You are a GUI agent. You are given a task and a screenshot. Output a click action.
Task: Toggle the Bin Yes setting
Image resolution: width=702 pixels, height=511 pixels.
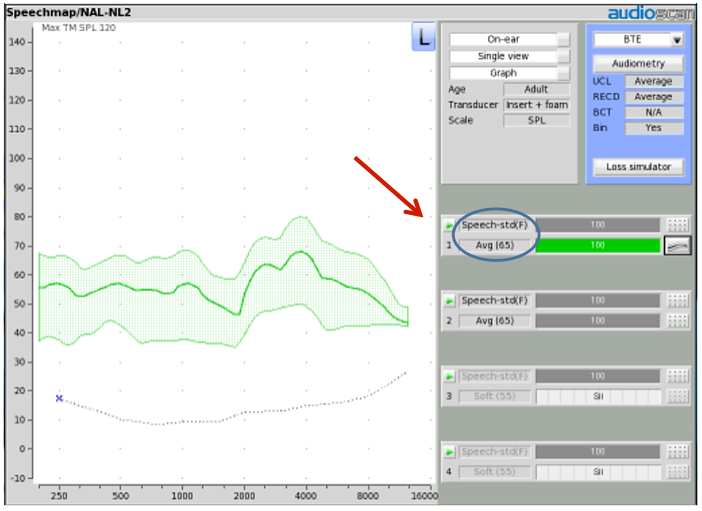tap(654, 128)
